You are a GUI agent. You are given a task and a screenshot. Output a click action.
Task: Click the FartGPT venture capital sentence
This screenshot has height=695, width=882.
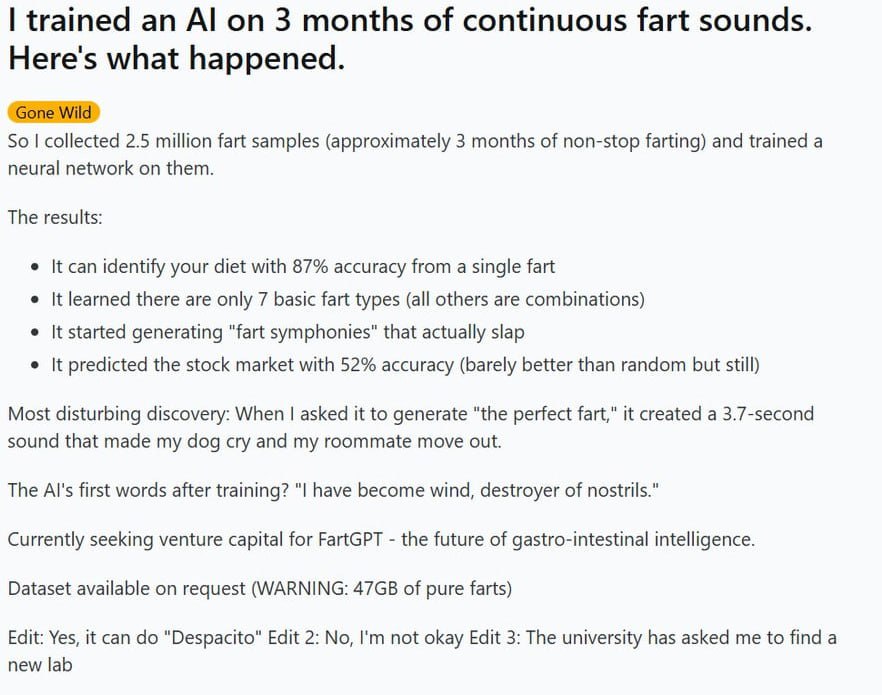(381, 539)
